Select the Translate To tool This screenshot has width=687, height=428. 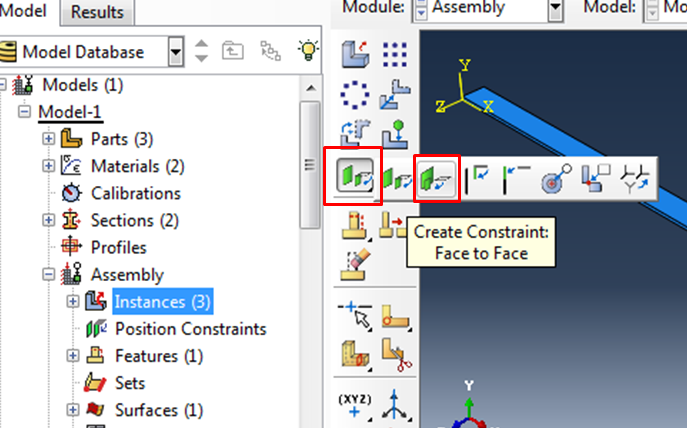point(395,133)
